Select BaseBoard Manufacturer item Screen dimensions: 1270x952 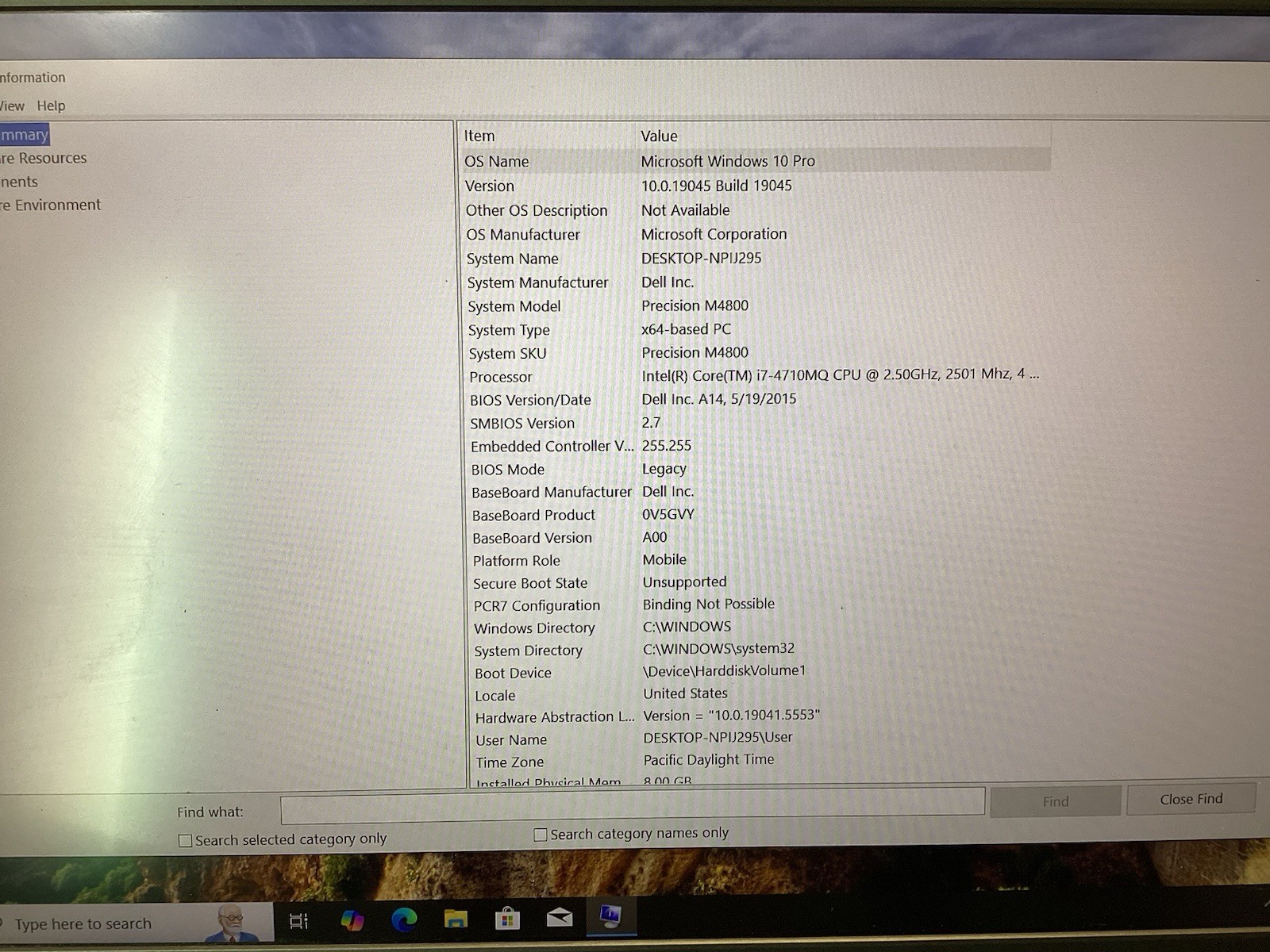[x=552, y=493]
